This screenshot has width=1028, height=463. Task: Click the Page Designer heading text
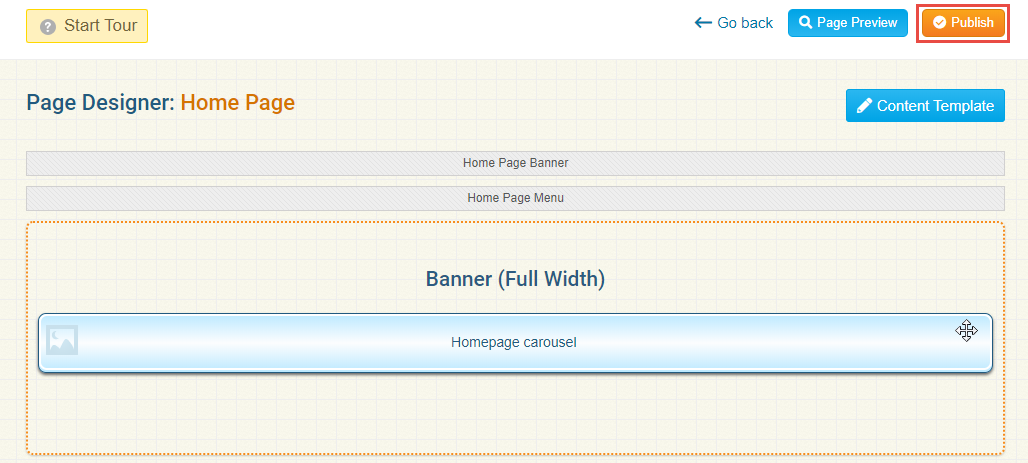coord(100,103)
